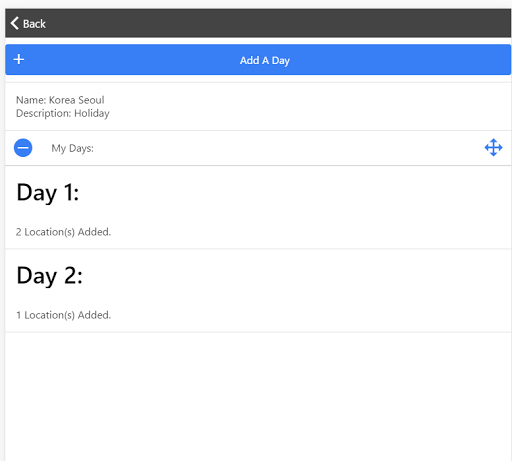The image size is (512, 461).
Task: Click empty space in the My Days row
Action: [x=287, y=148]
